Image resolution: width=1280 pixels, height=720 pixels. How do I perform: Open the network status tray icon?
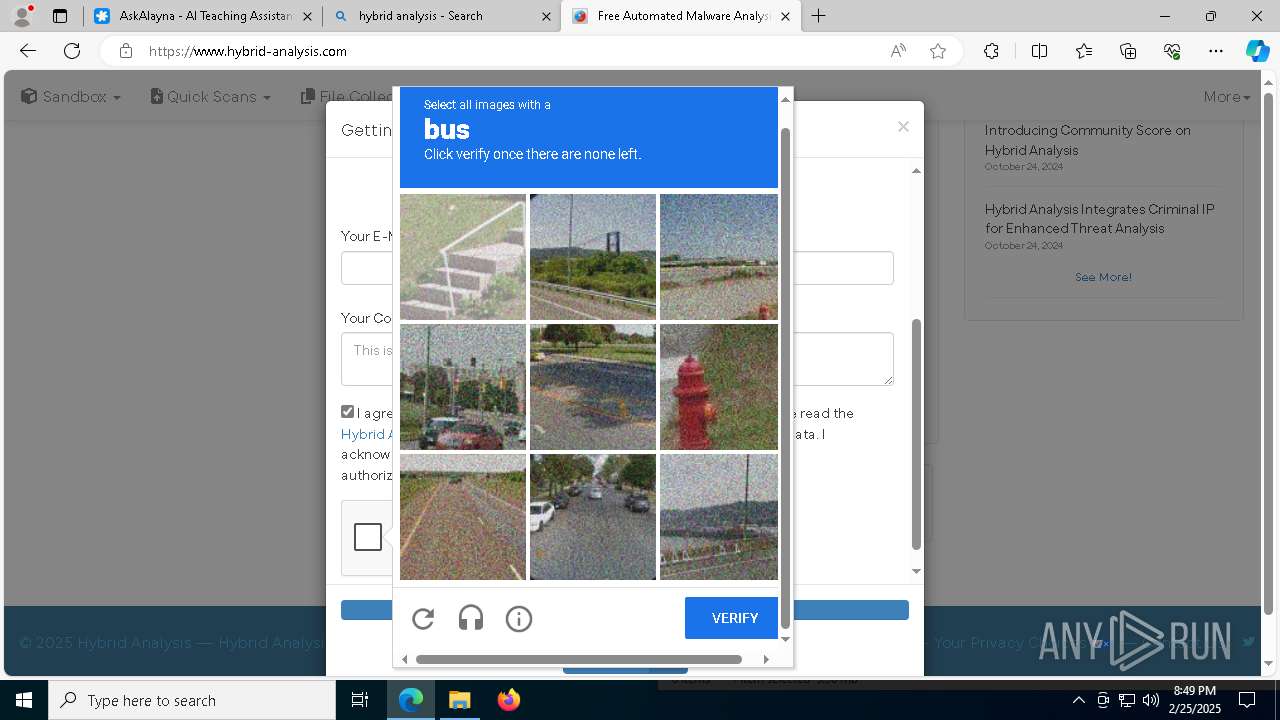pos(1127,700)
